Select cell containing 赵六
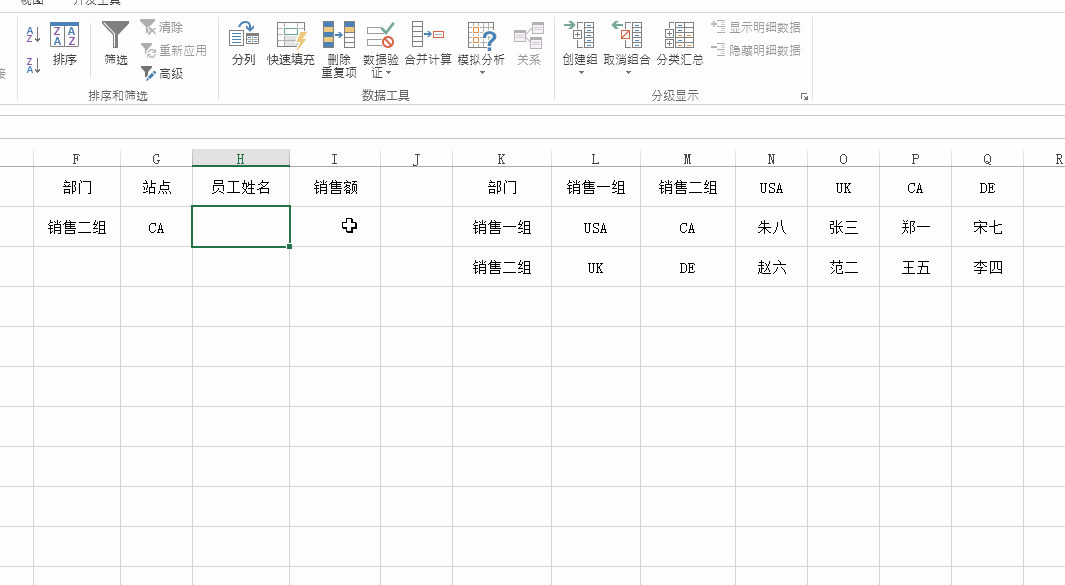 pyautogui.click(x=772, y=267)
